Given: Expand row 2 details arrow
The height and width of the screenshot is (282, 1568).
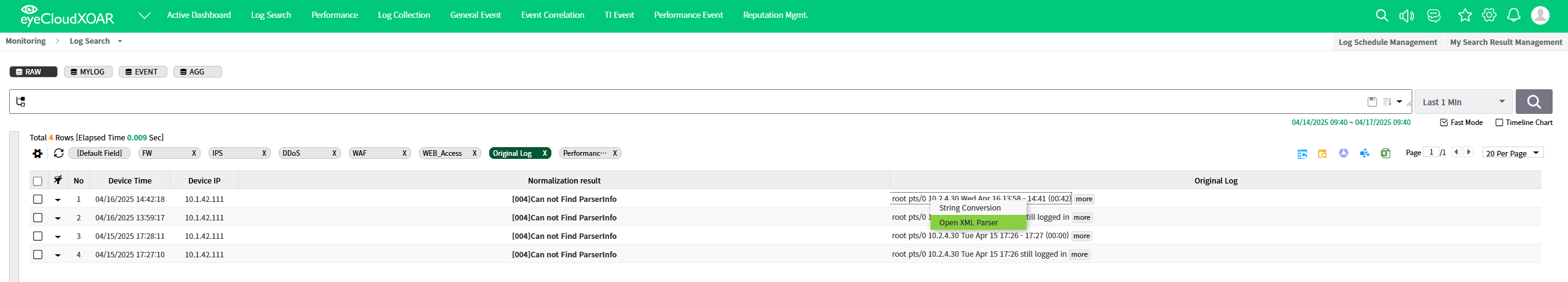Looking at the screenshot, I should pos(58,218).
